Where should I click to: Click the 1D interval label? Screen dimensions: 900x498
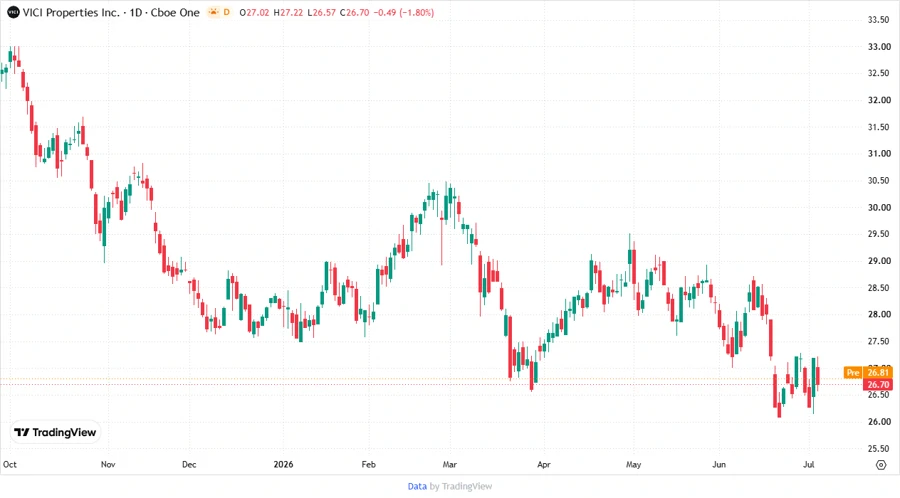[136, 13]
